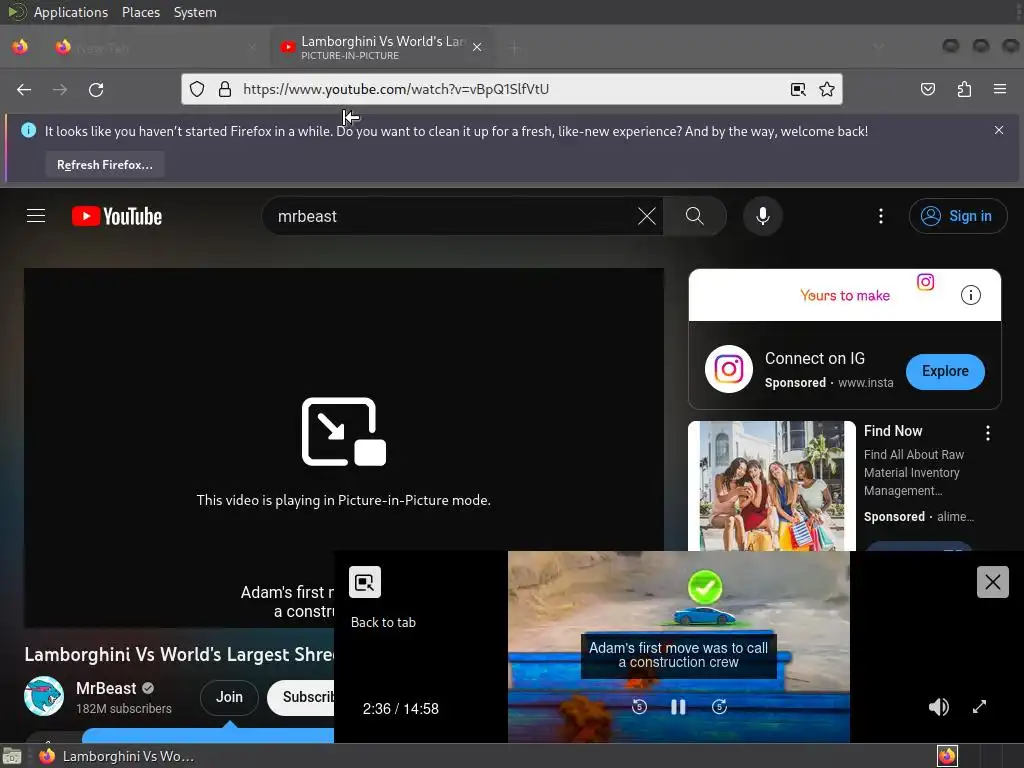Show desktop from bottom-left panel icon
The image size is (1024, 768).
[12, 756]
